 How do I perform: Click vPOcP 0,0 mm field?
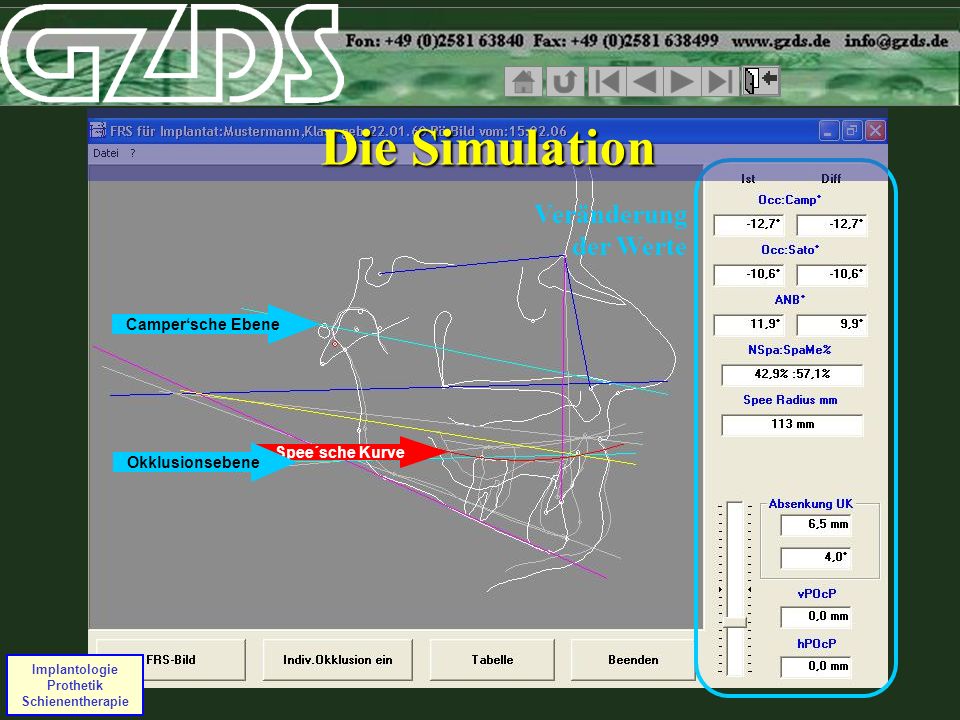coord(816,617)
